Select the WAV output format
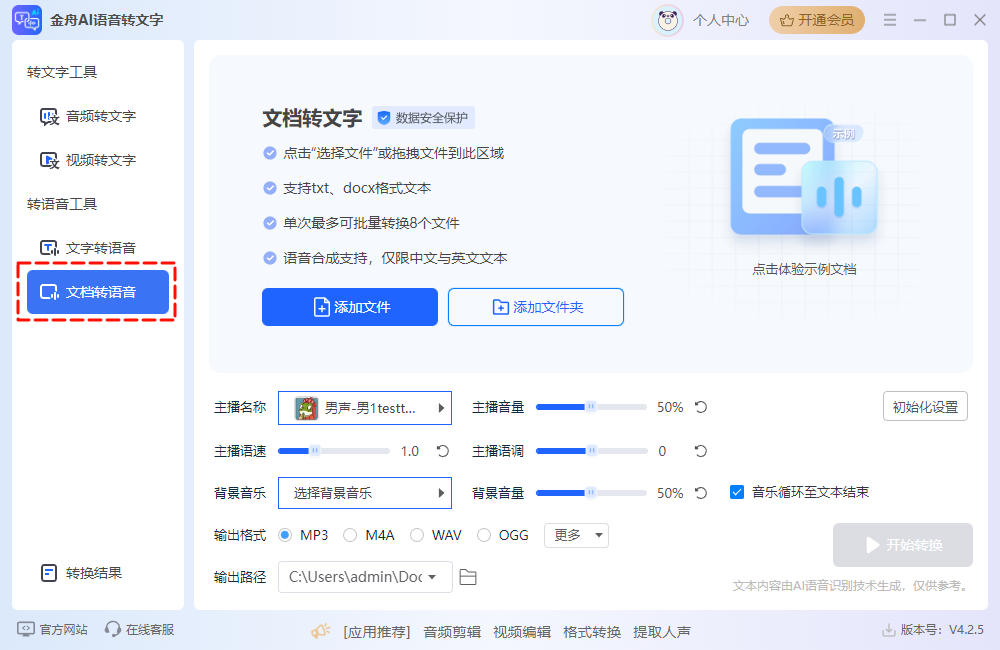This screenshot has height=650, width=1000. (x=416, y=535)
